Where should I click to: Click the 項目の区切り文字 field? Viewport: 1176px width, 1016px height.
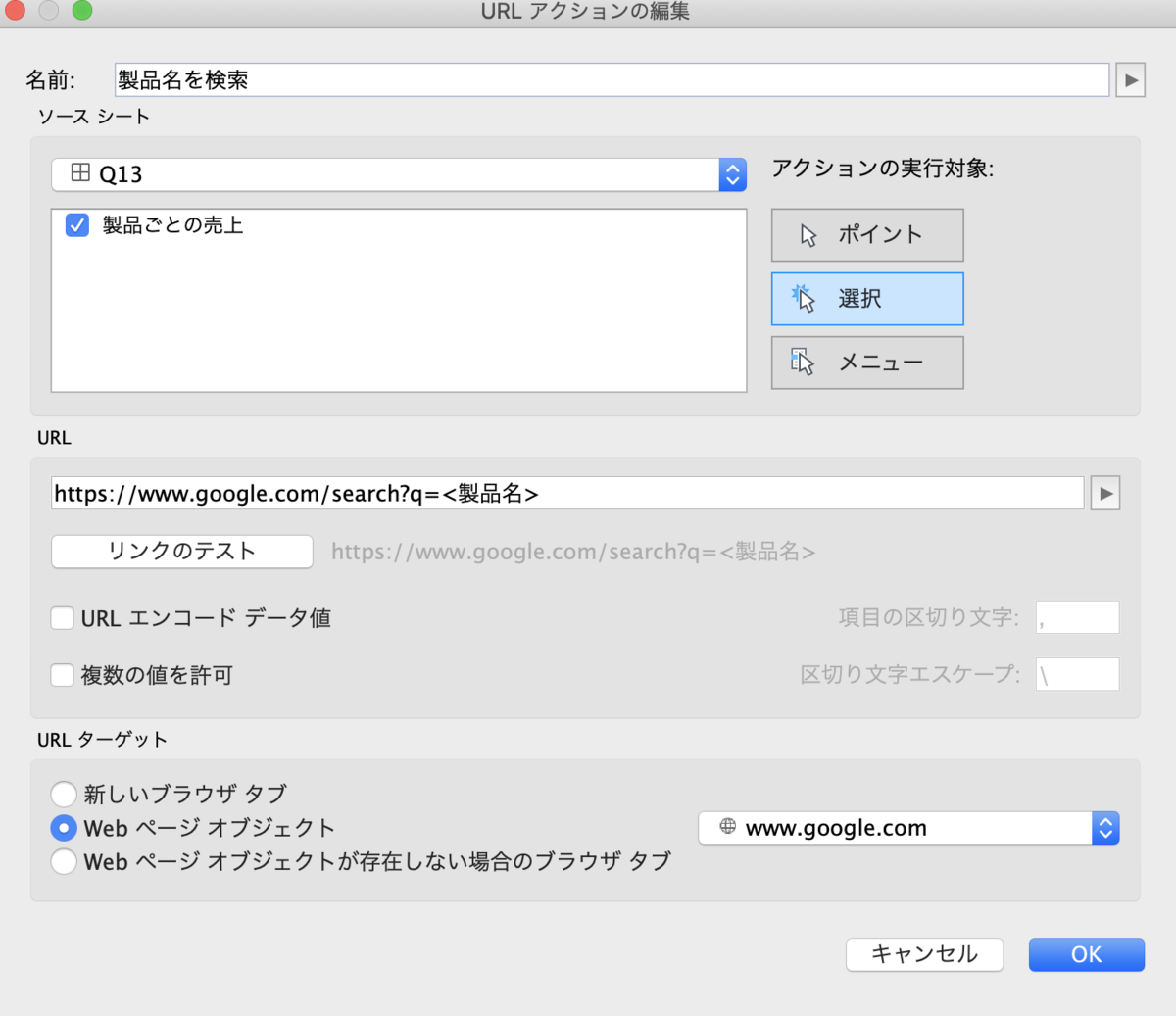(1077, 617)
